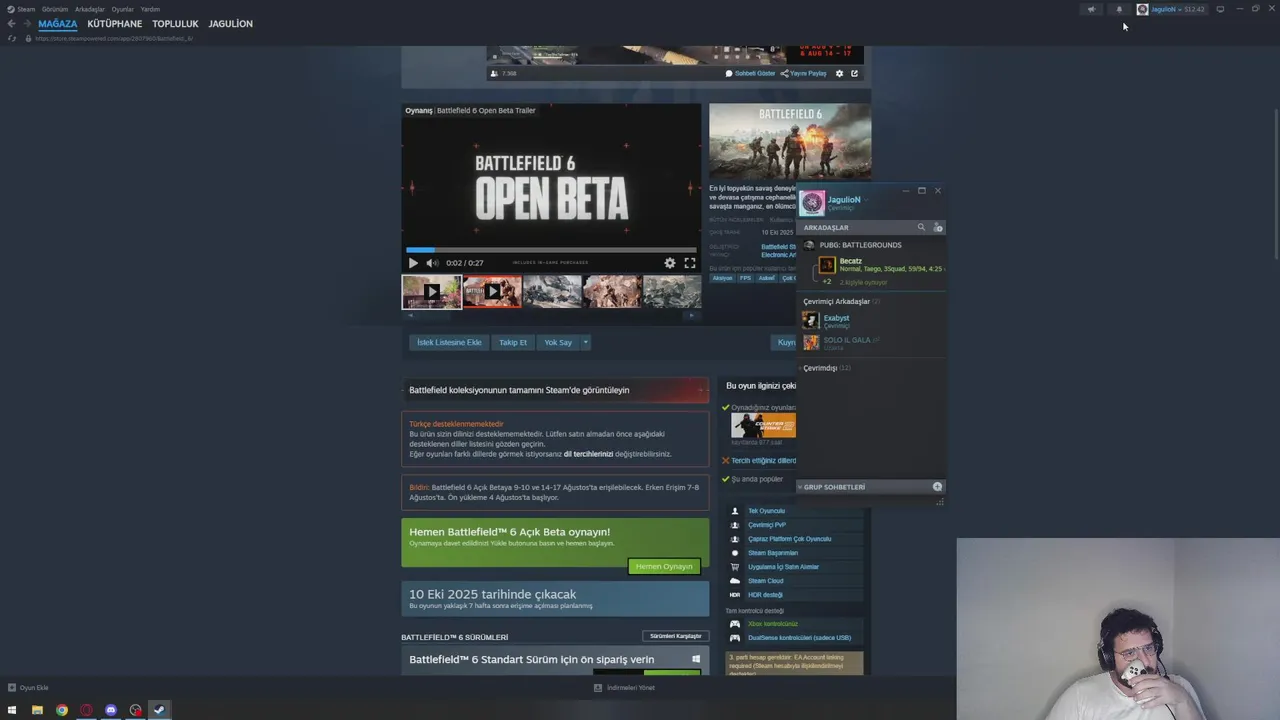Screen dimensions: 1280x720
Task: Open the MAĞAZA tab
Action: (57, 23)
